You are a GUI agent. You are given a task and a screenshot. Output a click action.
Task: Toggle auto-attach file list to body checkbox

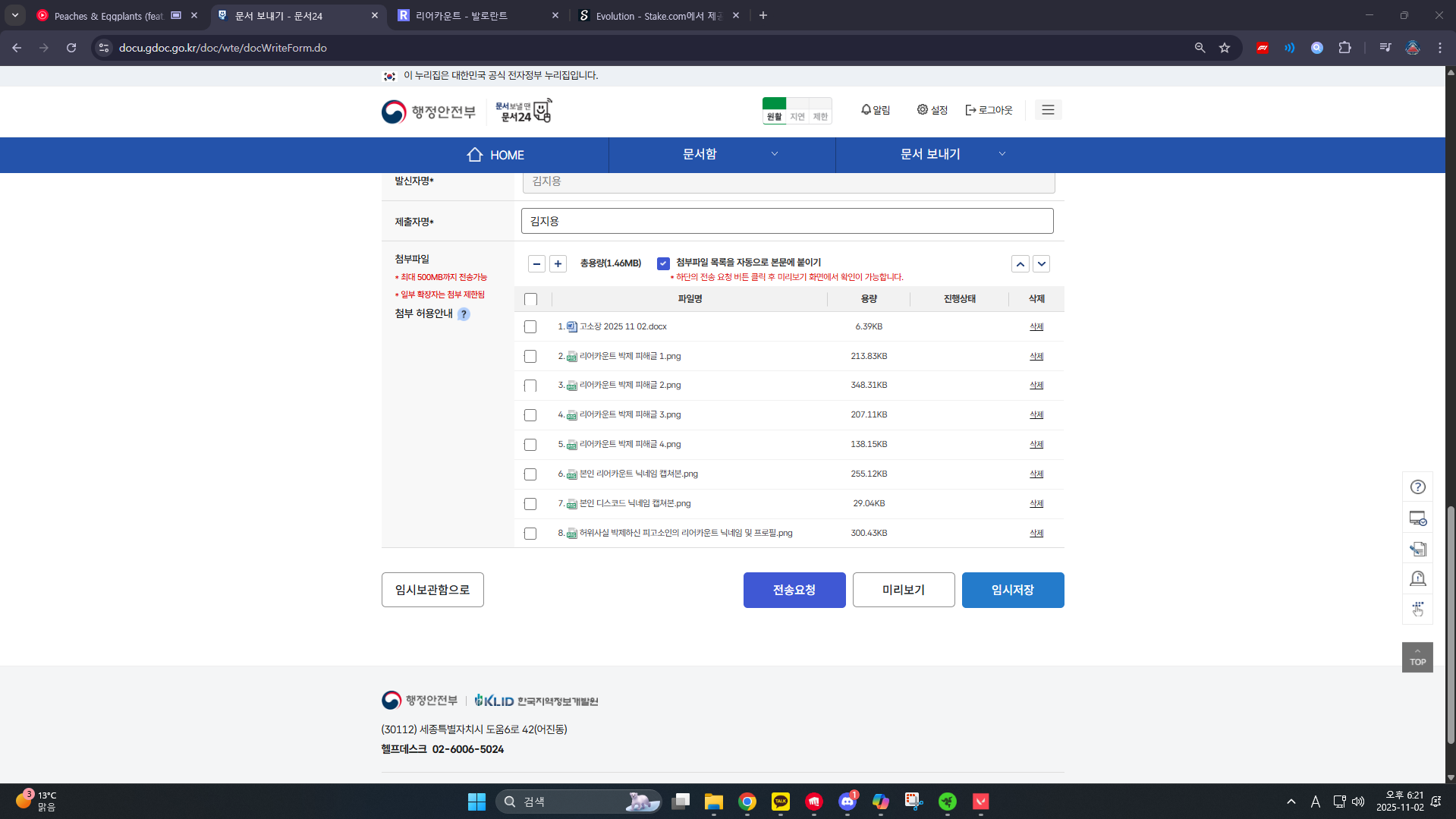[663, 263]
